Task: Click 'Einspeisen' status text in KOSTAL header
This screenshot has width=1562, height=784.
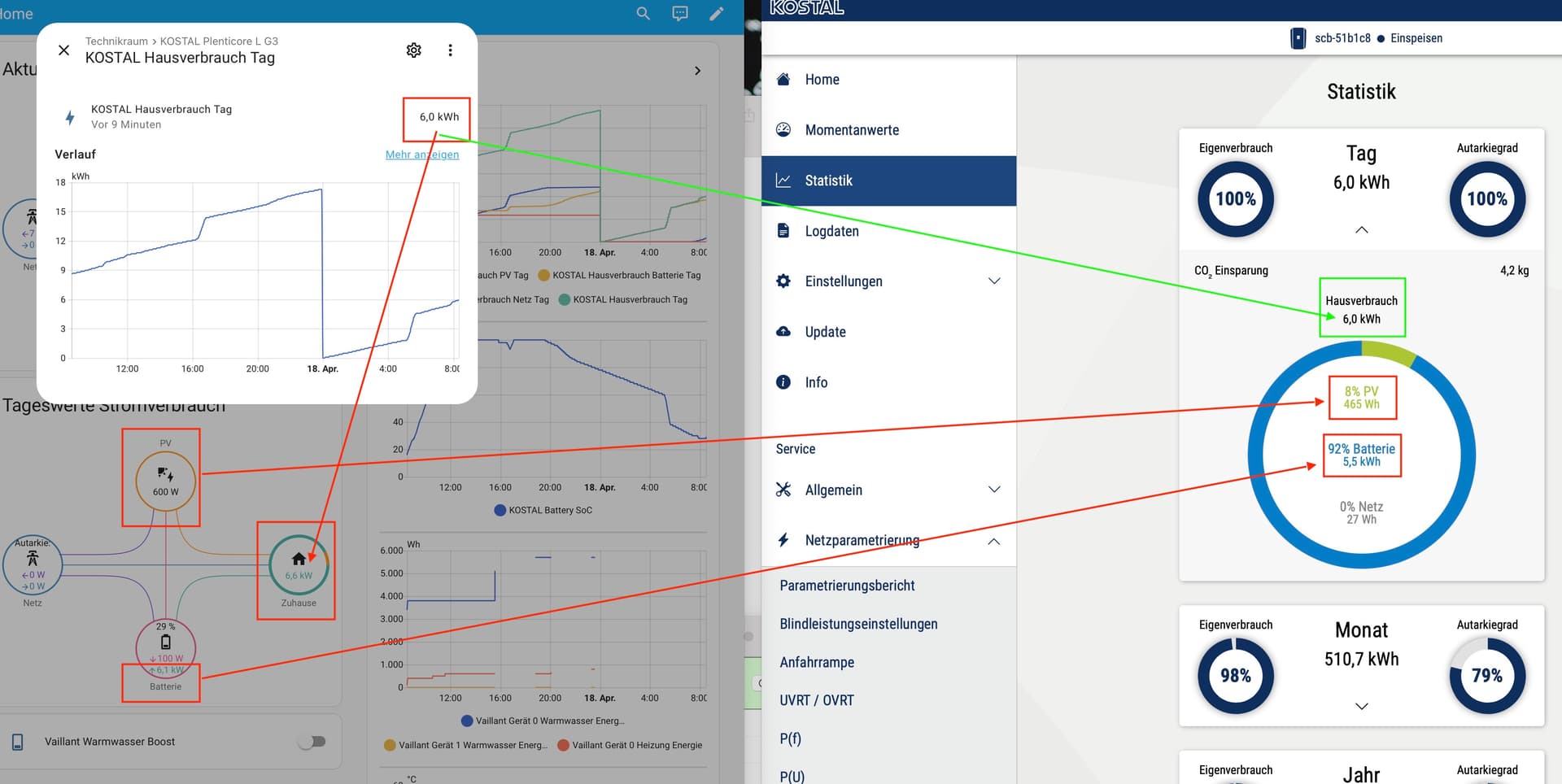Action: 1416,38
